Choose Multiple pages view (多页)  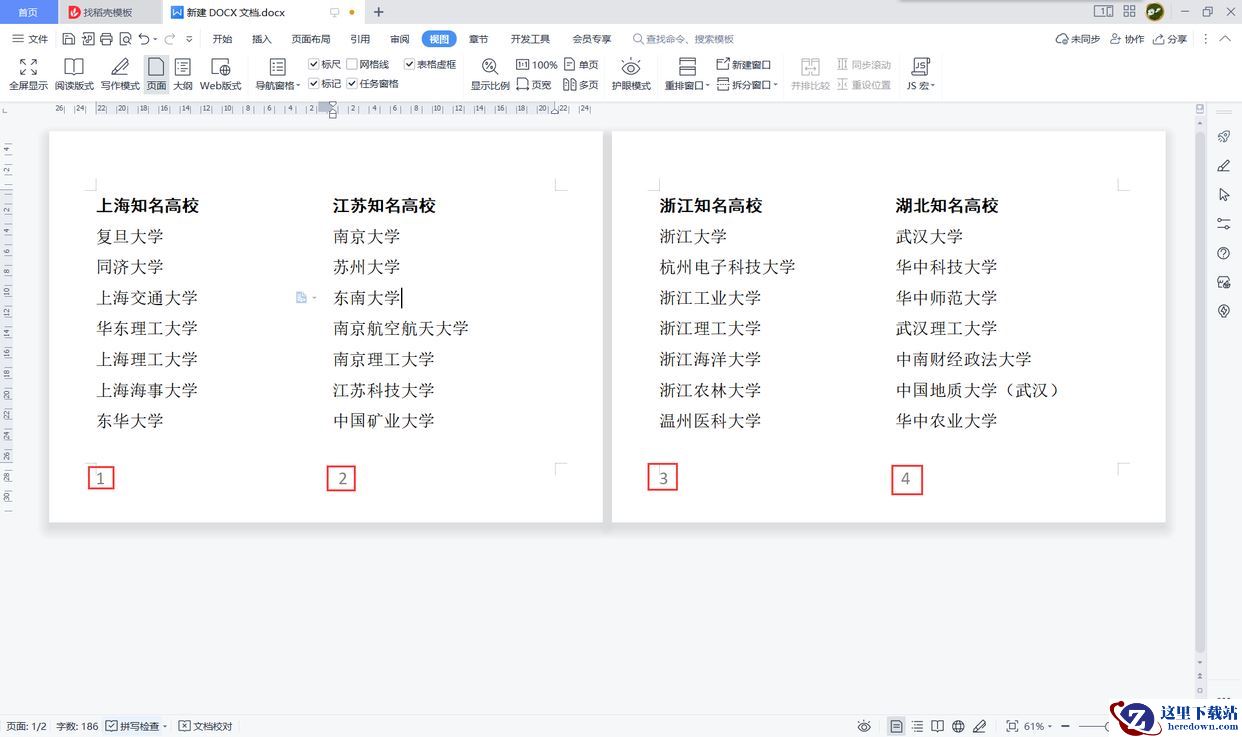point(581,85)
